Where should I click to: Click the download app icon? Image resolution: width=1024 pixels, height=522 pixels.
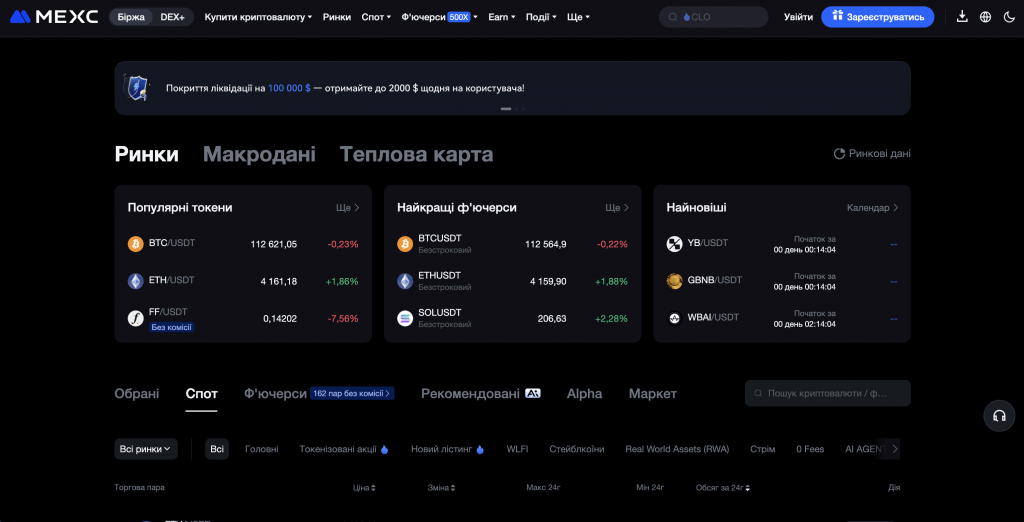(x=962, y=17)
